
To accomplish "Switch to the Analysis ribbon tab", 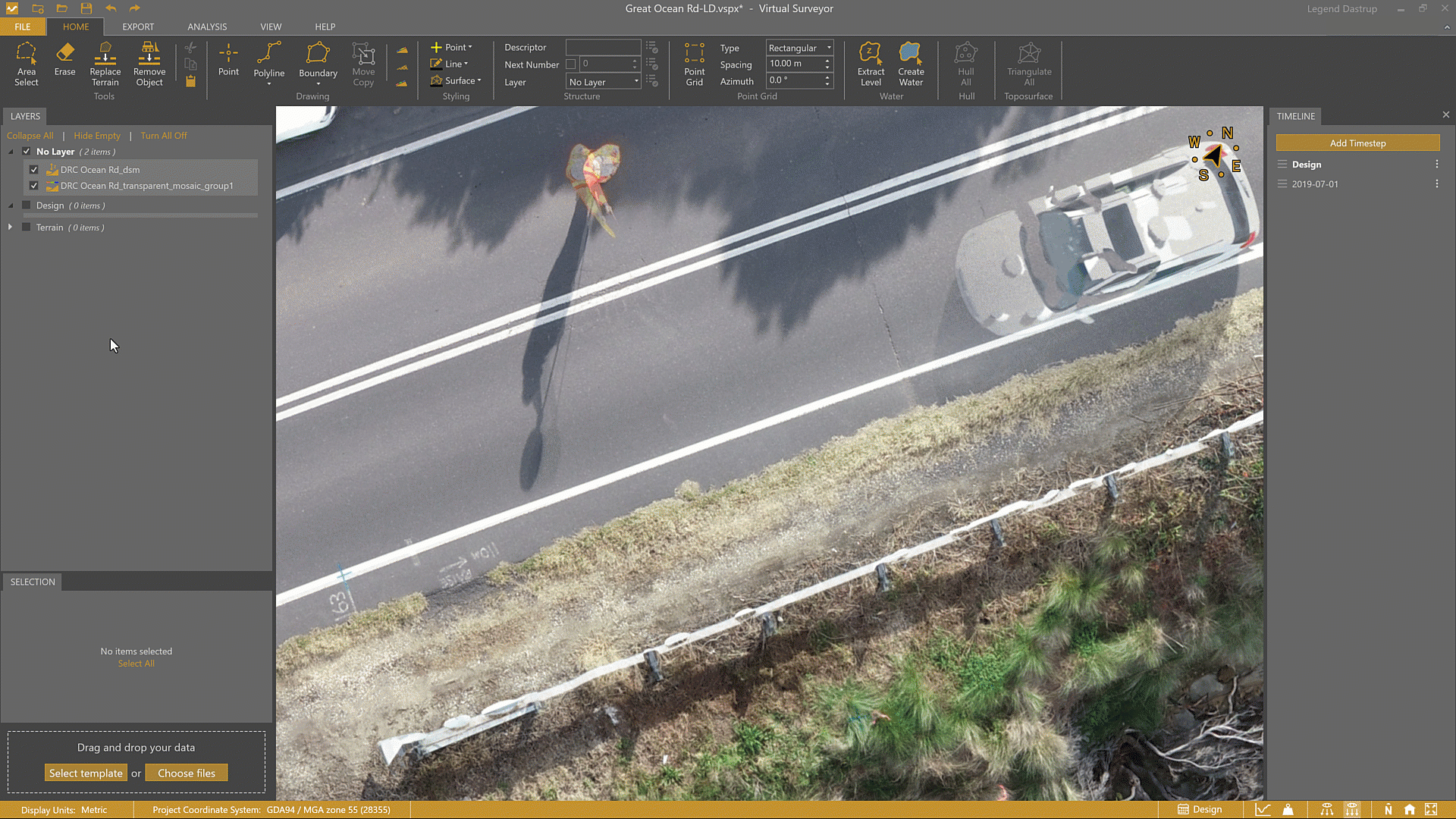I will tap(206, 27).
